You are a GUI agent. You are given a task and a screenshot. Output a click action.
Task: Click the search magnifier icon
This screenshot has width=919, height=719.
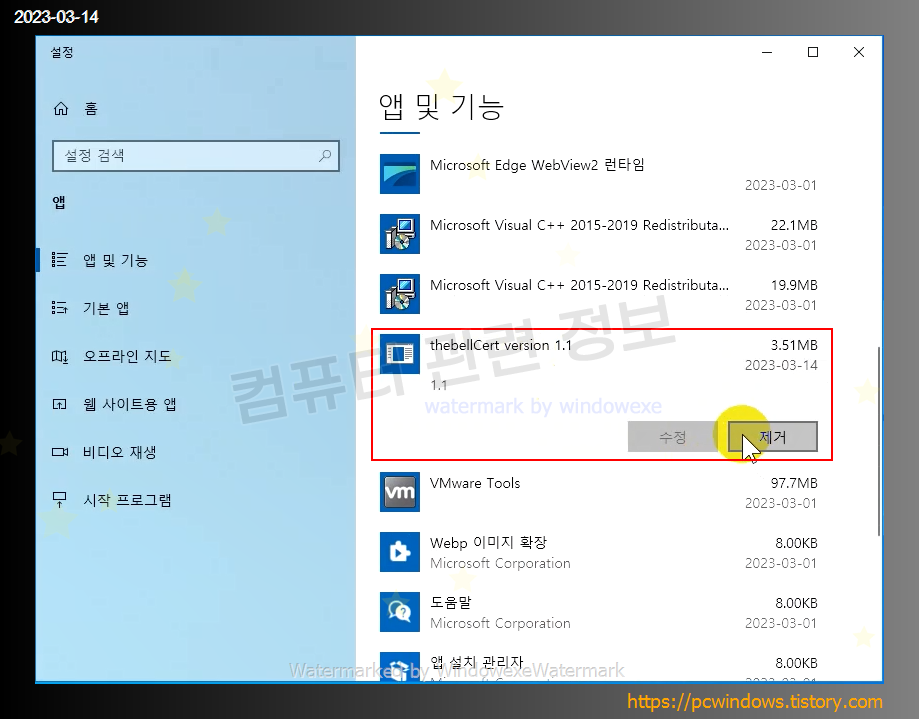(325, 156)
